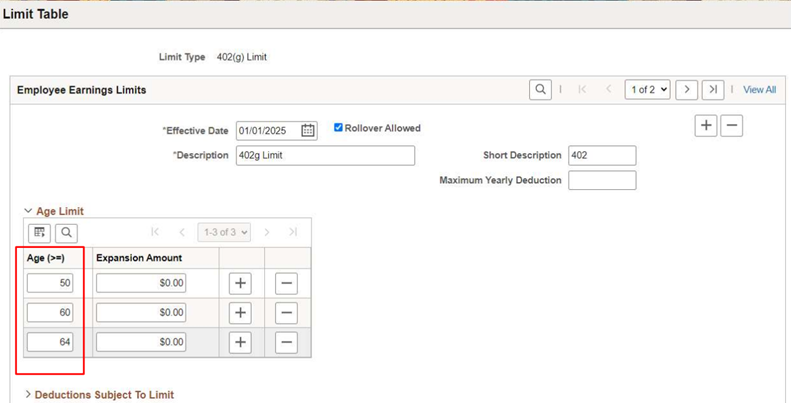Jump to last Employee Earnings Limits row
Screen dimensions: 791x403
pos(713,90)
